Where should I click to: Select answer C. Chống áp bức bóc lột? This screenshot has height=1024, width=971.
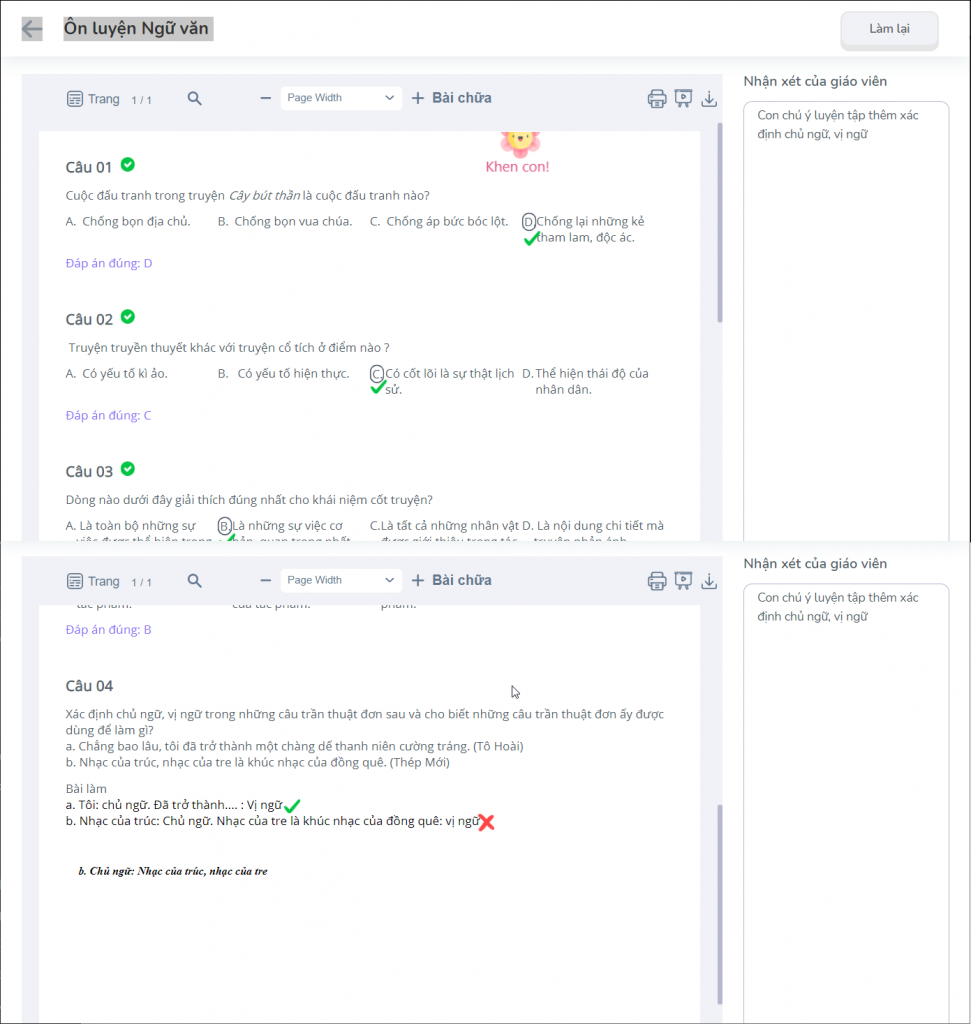coord(439,221)
